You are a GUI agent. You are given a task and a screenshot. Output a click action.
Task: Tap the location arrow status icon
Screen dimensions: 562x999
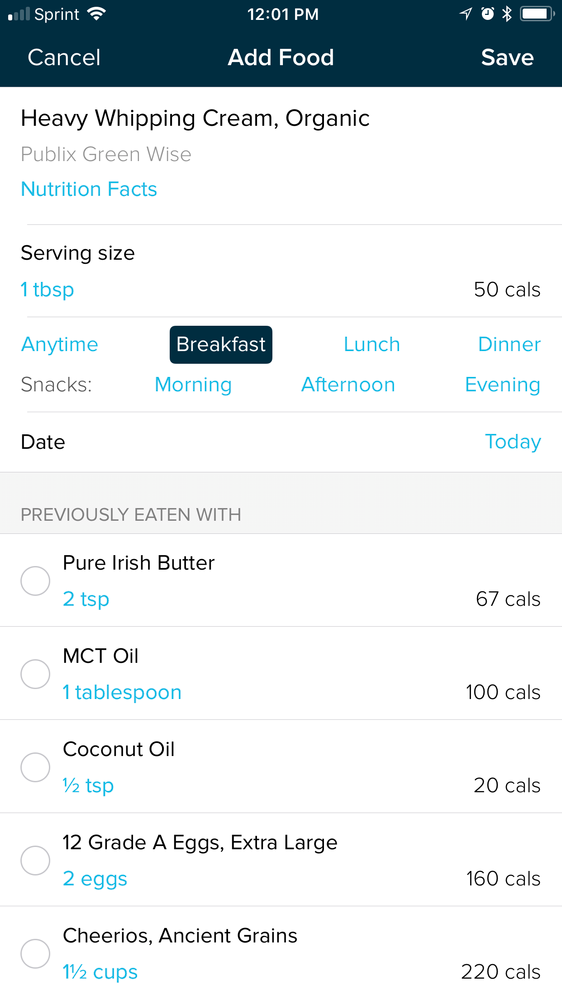point(466,14)
